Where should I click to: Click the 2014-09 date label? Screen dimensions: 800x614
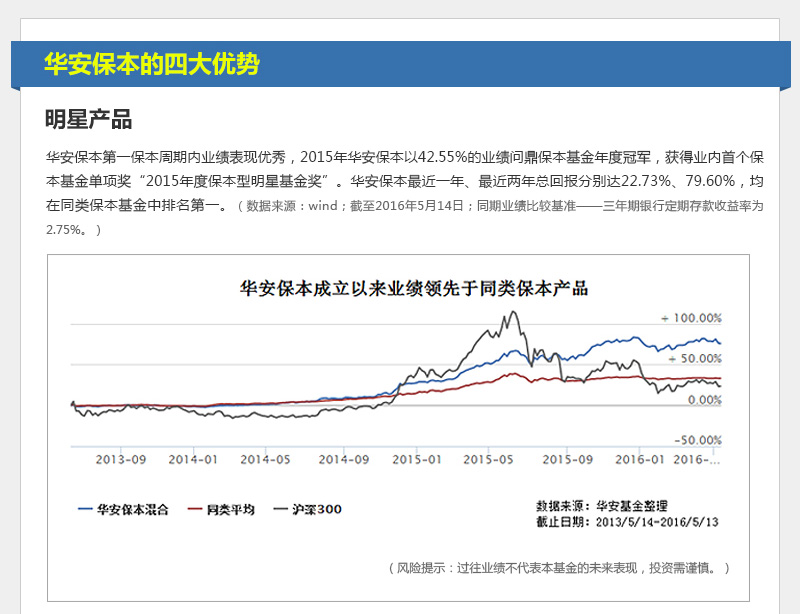coord(344,459)
